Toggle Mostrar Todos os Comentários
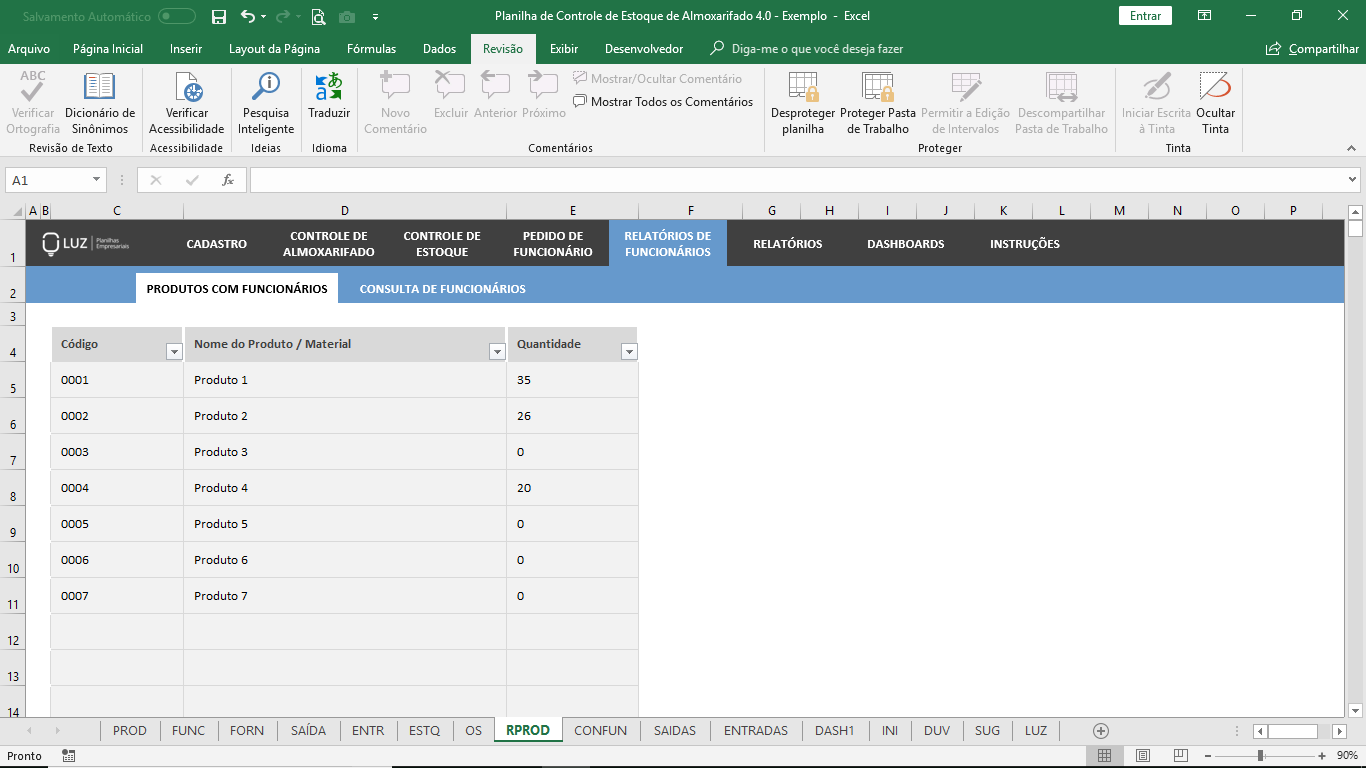 663,102
